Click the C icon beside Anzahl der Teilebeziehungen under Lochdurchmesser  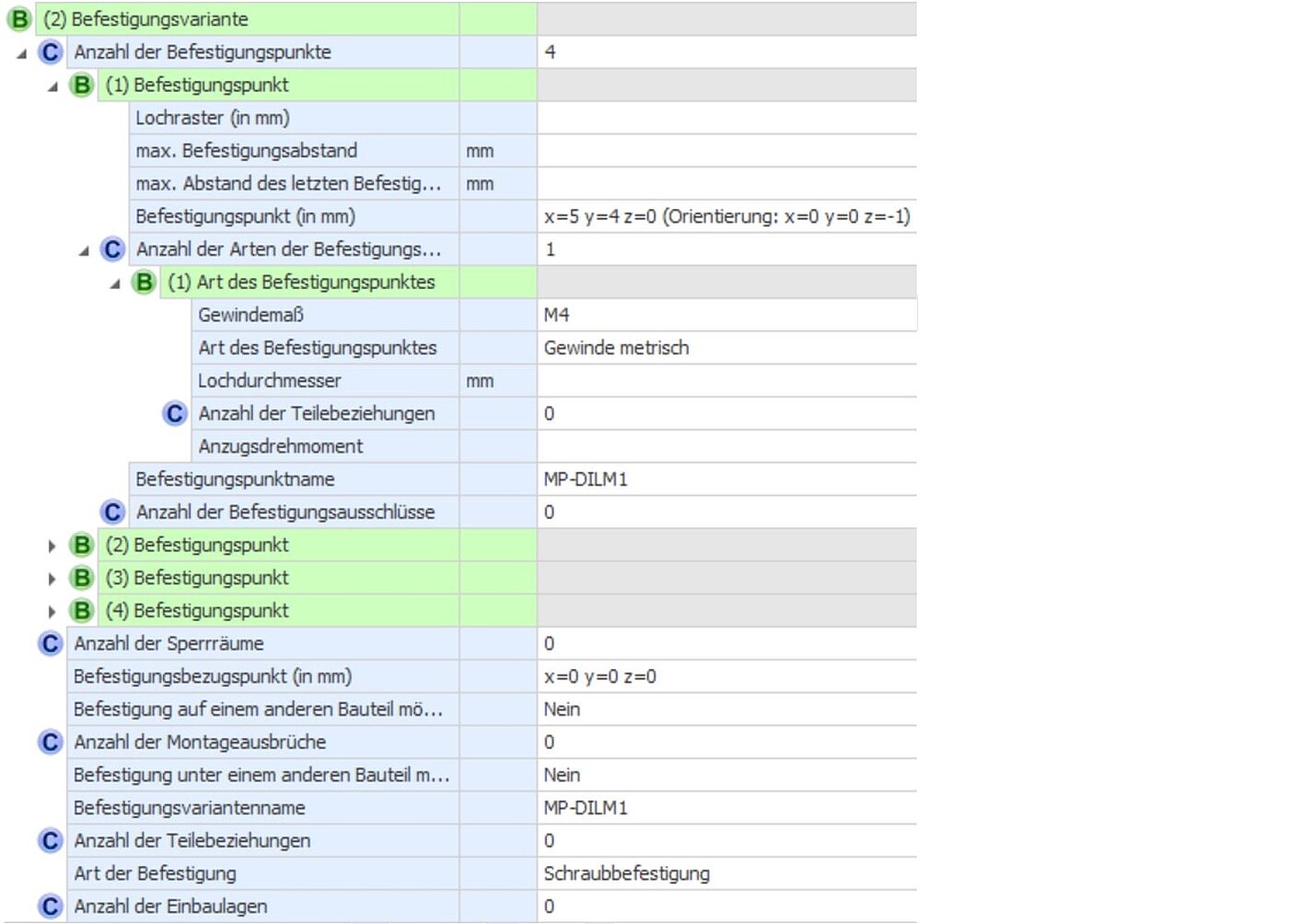click(175, 413)
